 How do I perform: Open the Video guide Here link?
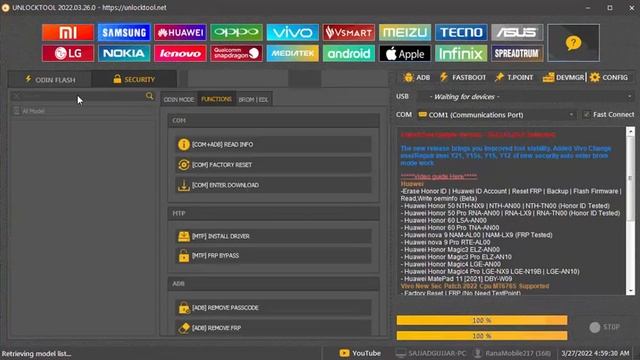pos(439,176)
